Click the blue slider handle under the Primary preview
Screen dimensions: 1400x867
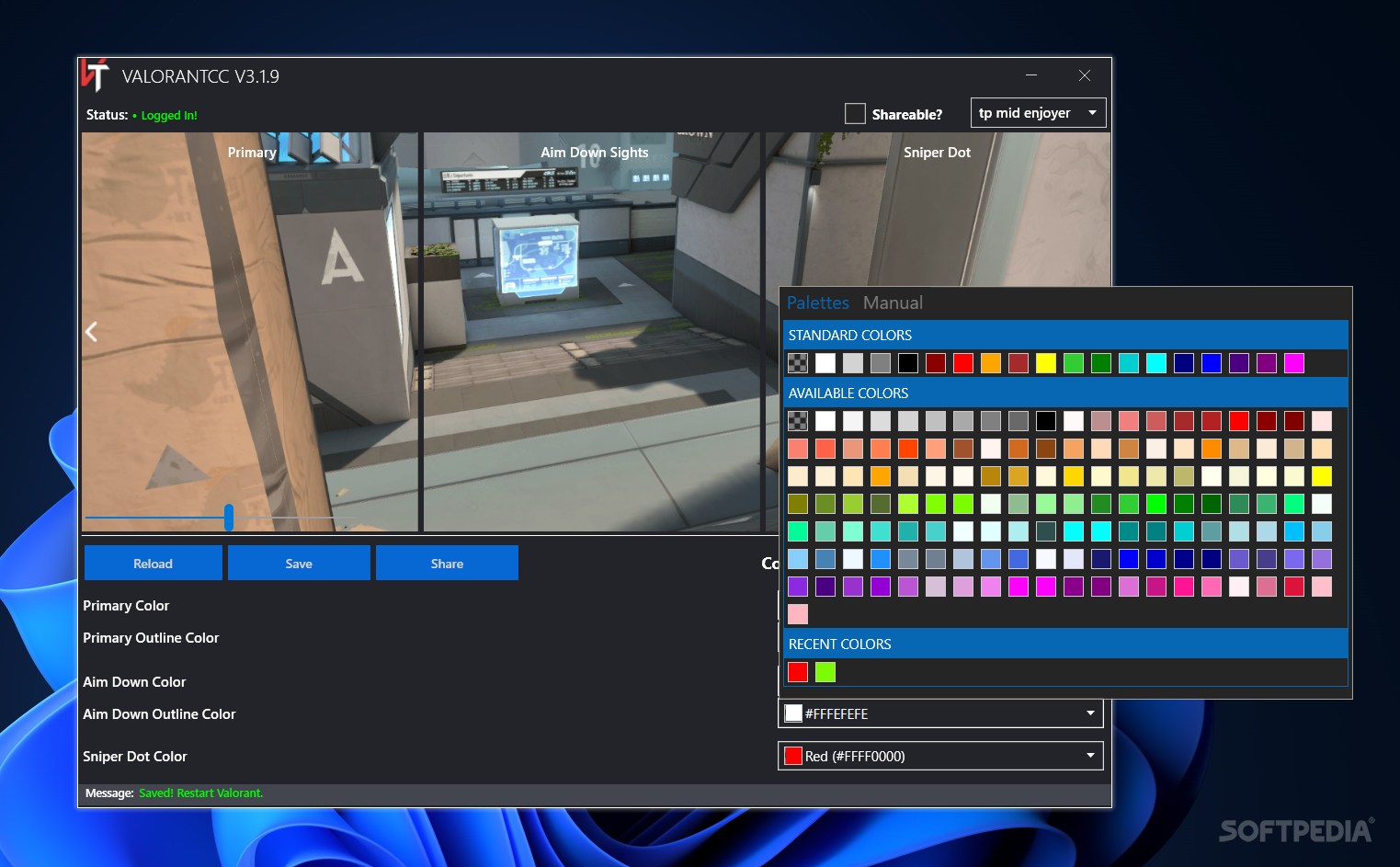point(229,518)
